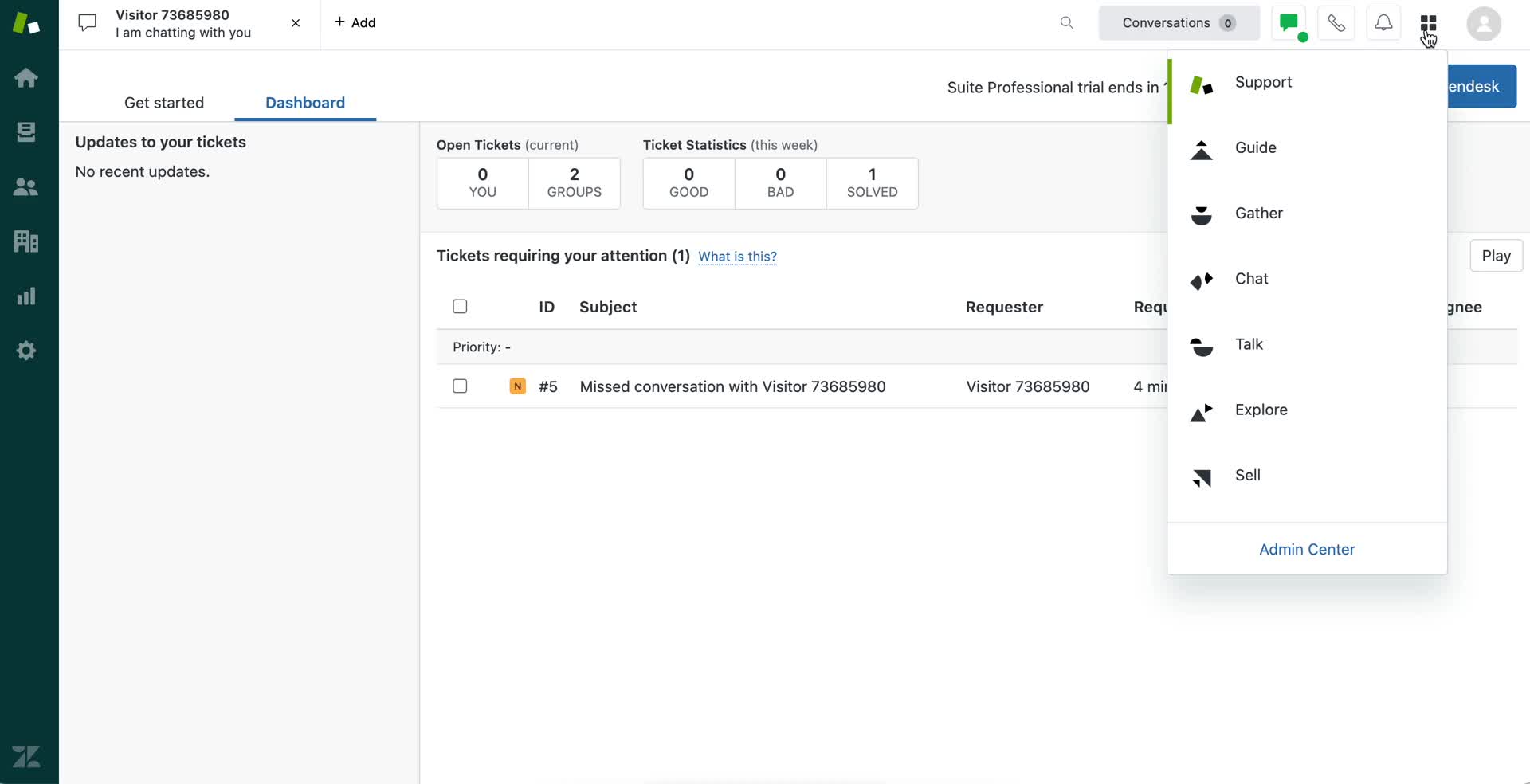Open the notifications bell icon
The image size is (1530, 784).
point(1384,23)
